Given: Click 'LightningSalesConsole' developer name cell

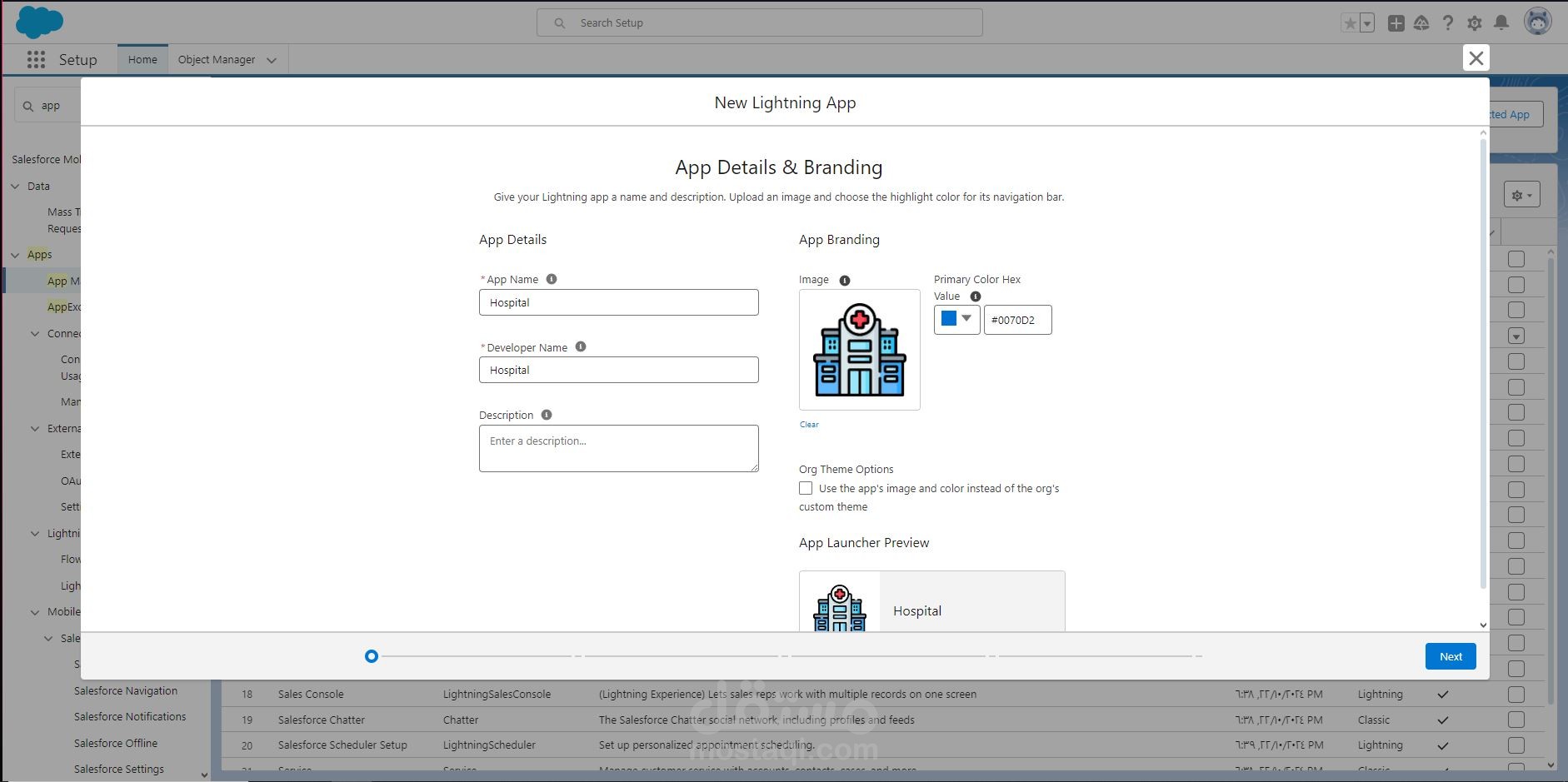Looking at the screenshot, I should tap(497, 694).
